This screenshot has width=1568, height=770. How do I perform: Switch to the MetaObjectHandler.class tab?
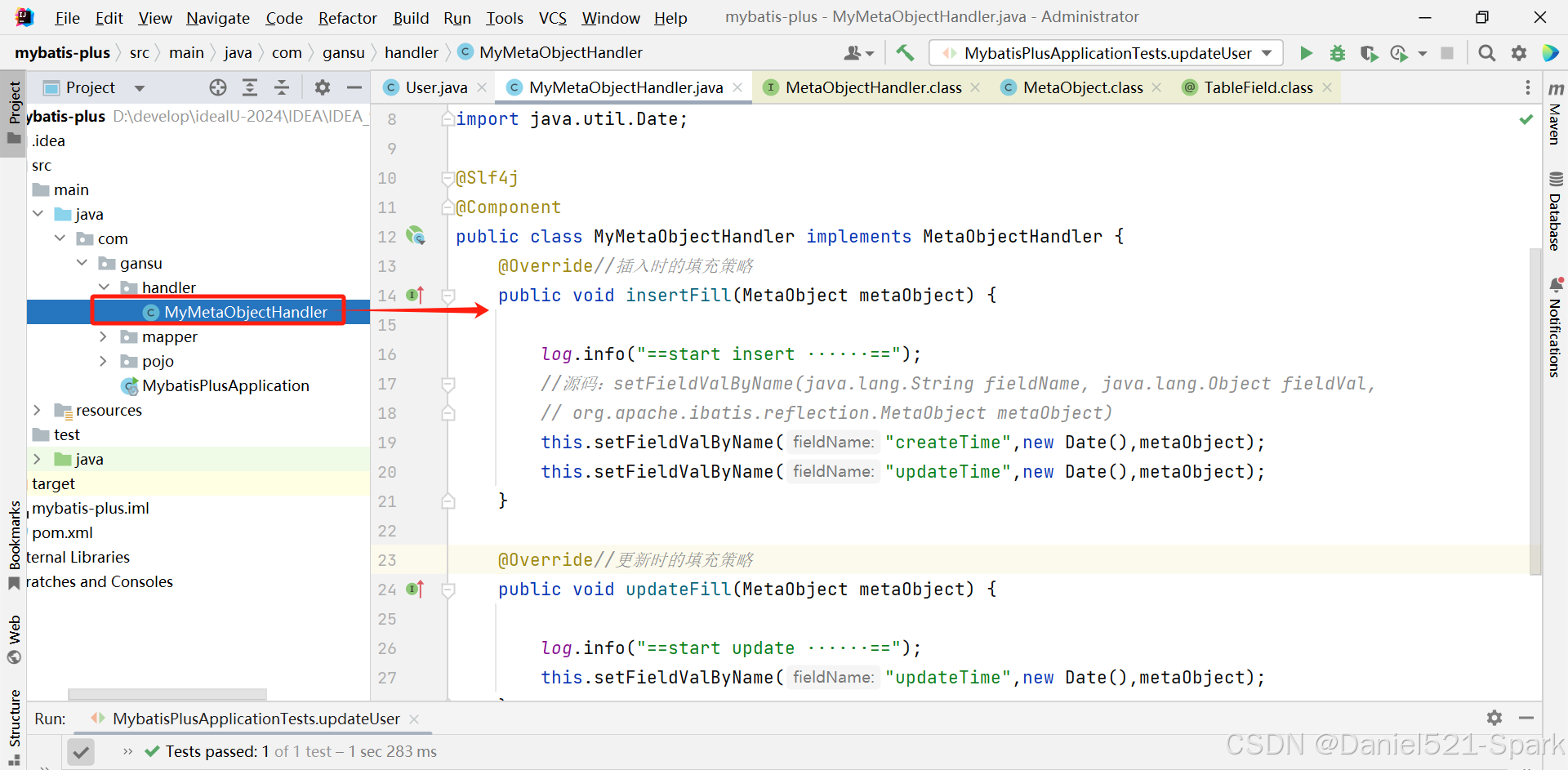[873, 87]
